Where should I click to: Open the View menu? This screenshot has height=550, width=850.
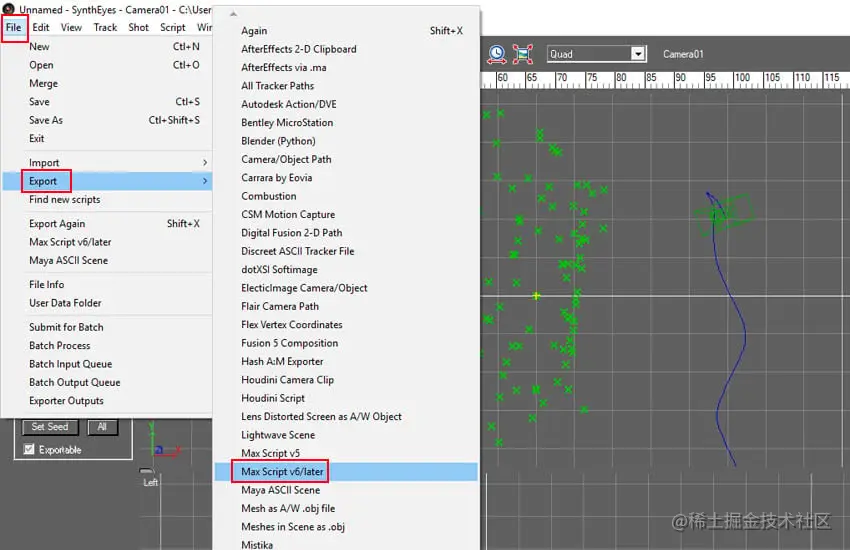click(71, 27)
